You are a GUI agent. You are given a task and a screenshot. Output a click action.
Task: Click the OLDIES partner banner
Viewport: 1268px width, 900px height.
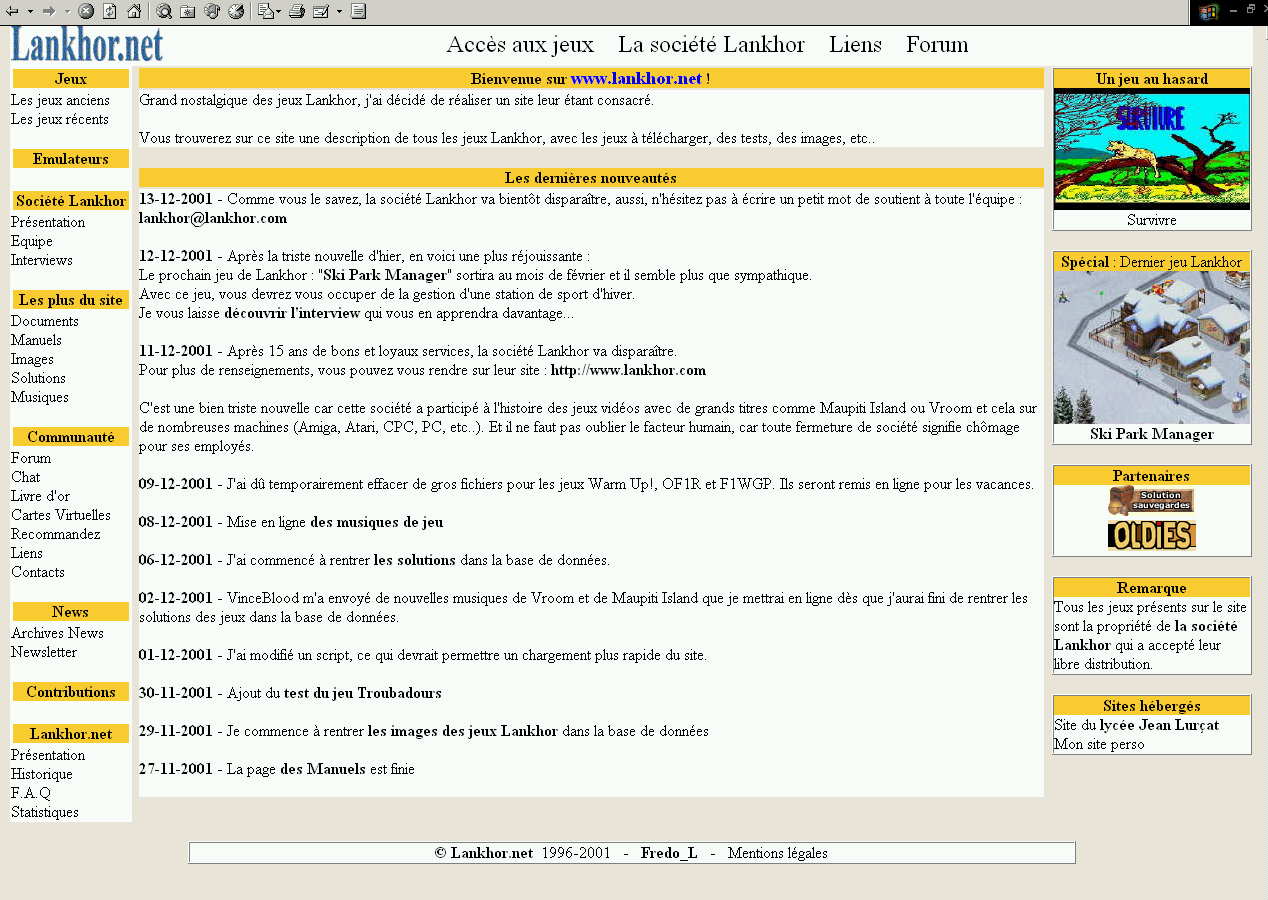[x=1151, y=536]
